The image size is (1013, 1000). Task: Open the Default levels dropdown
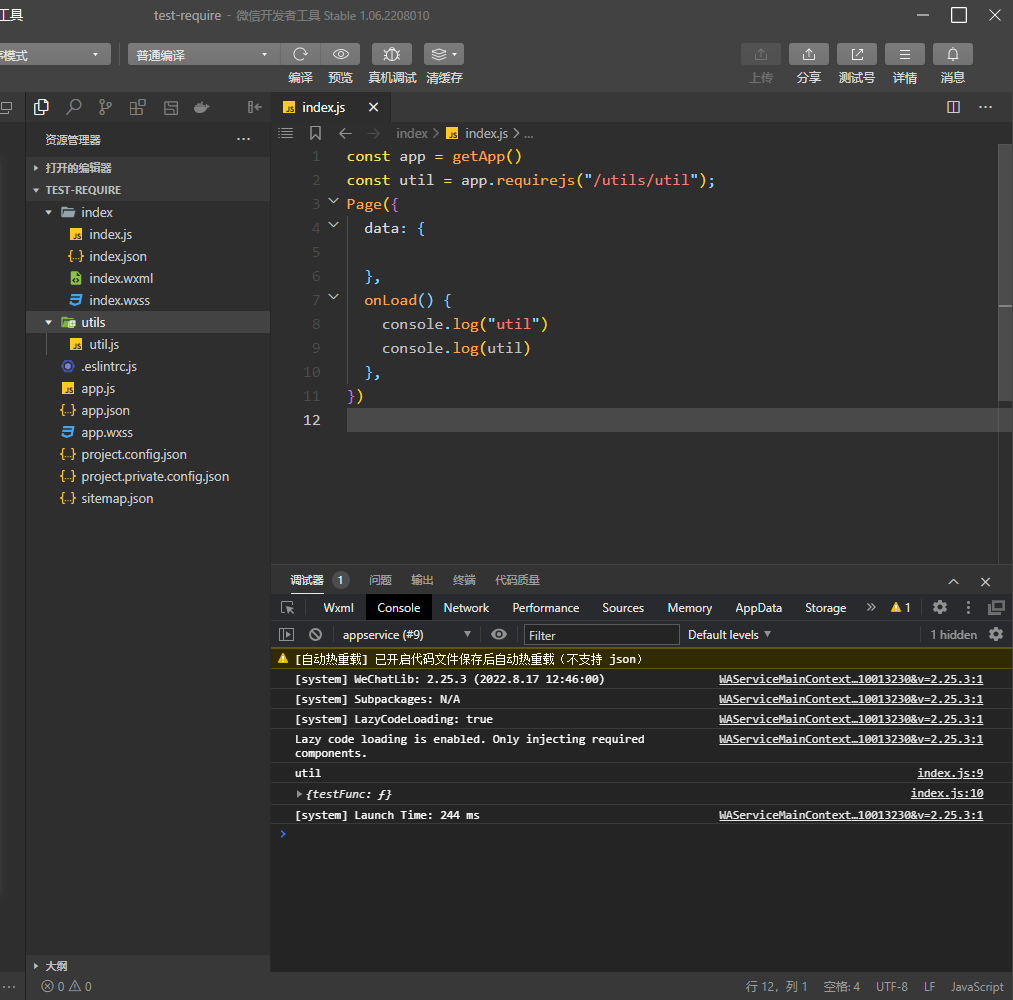click(x=730, y=634)
